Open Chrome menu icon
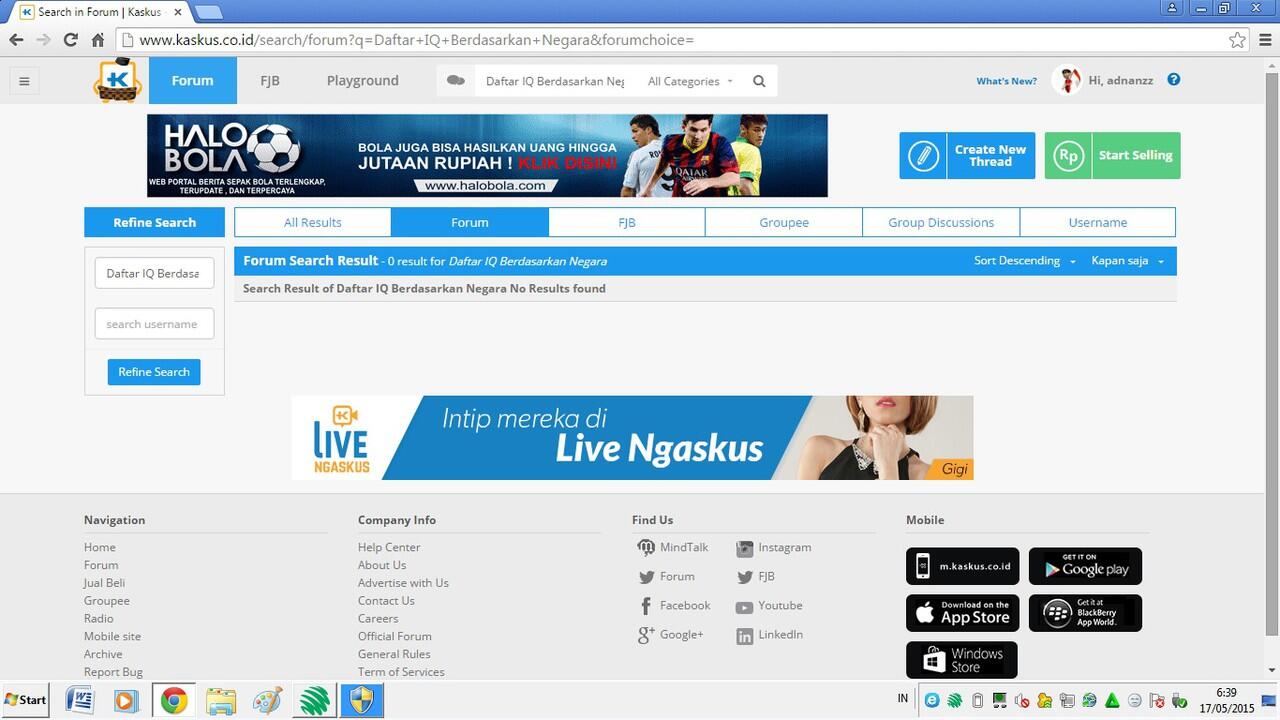The height and width of the screenshot is (720, 1280). coord(1264,40)
